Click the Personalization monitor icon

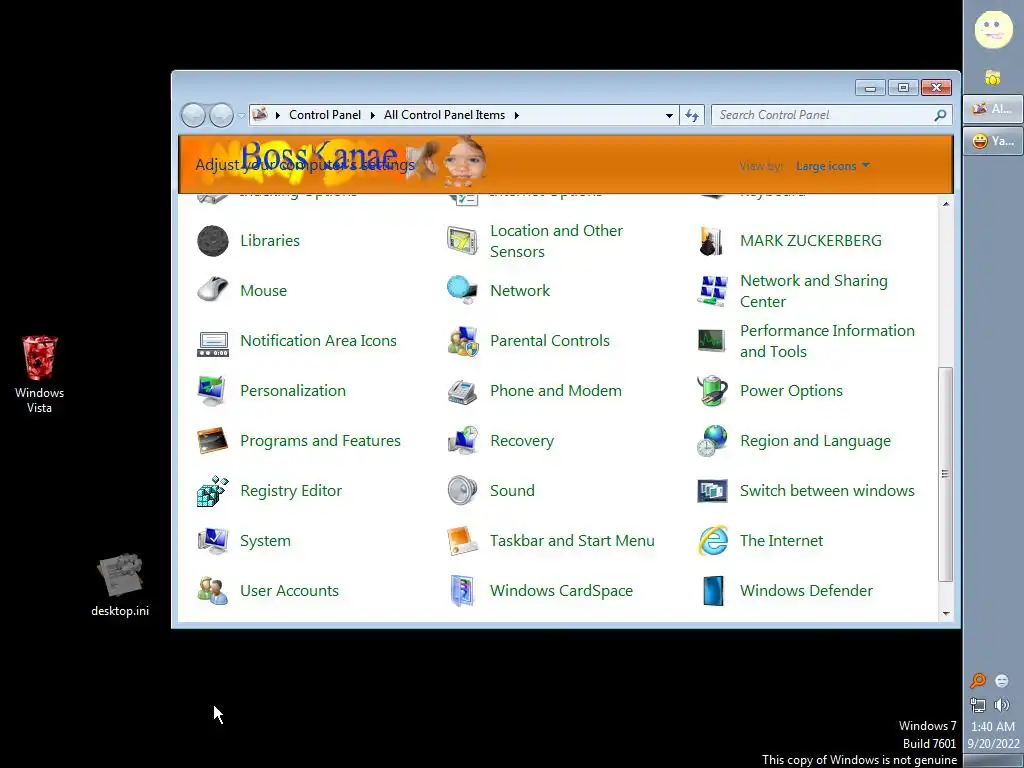coord(213,391)
